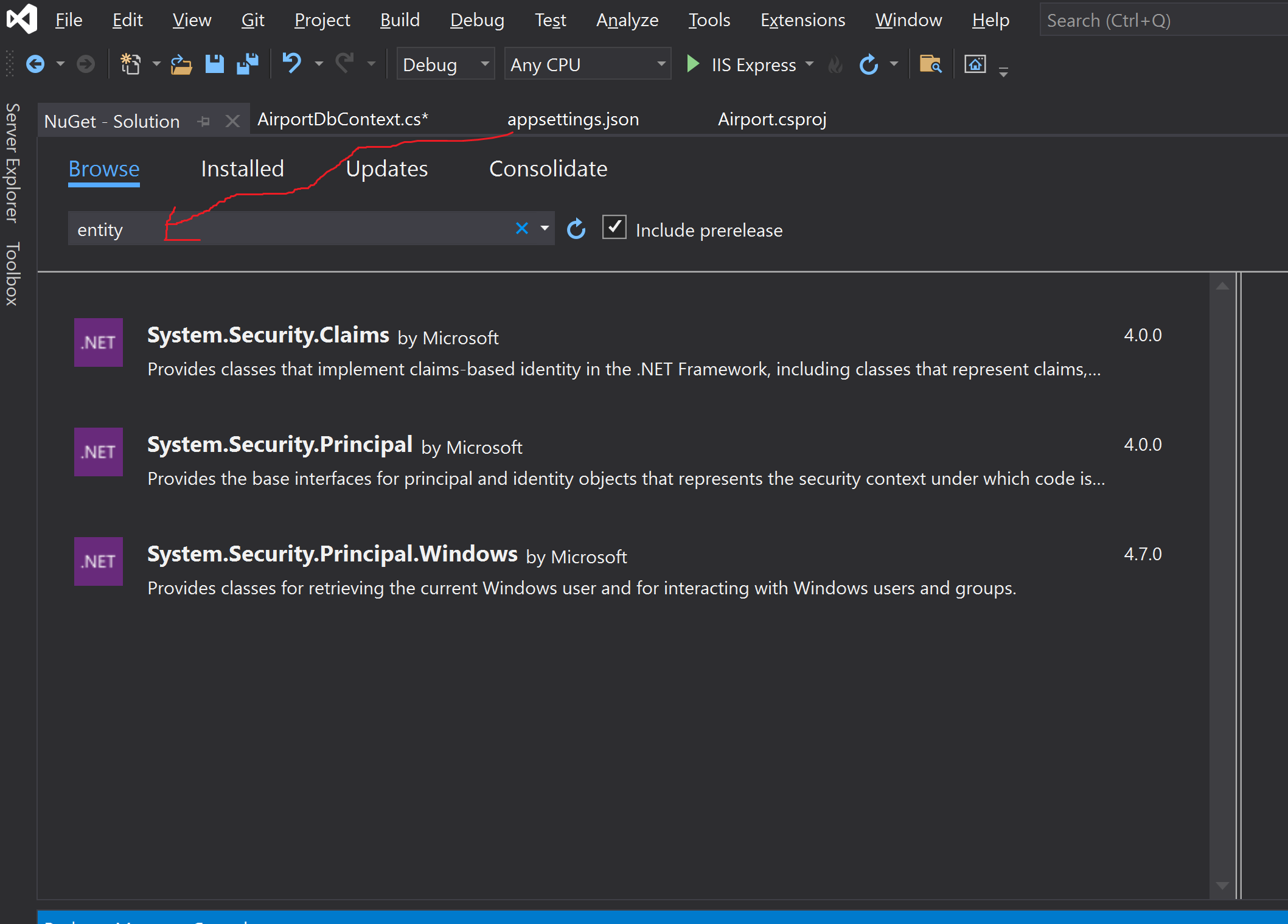Switch to the Airport.csproj tab
The image size is (1288, 924).
(x=772, y=119)
